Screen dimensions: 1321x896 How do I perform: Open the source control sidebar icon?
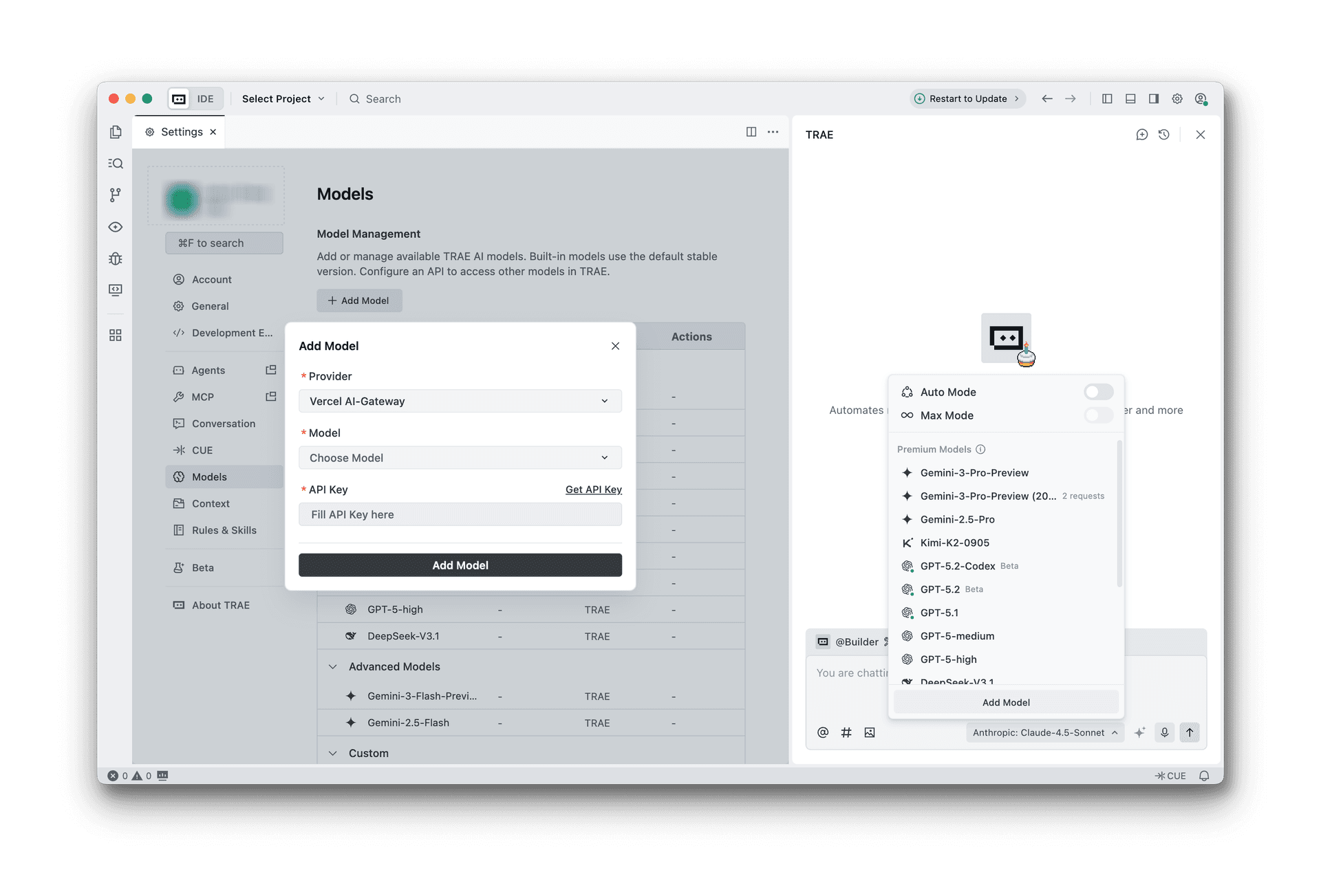tap(116, 195)
